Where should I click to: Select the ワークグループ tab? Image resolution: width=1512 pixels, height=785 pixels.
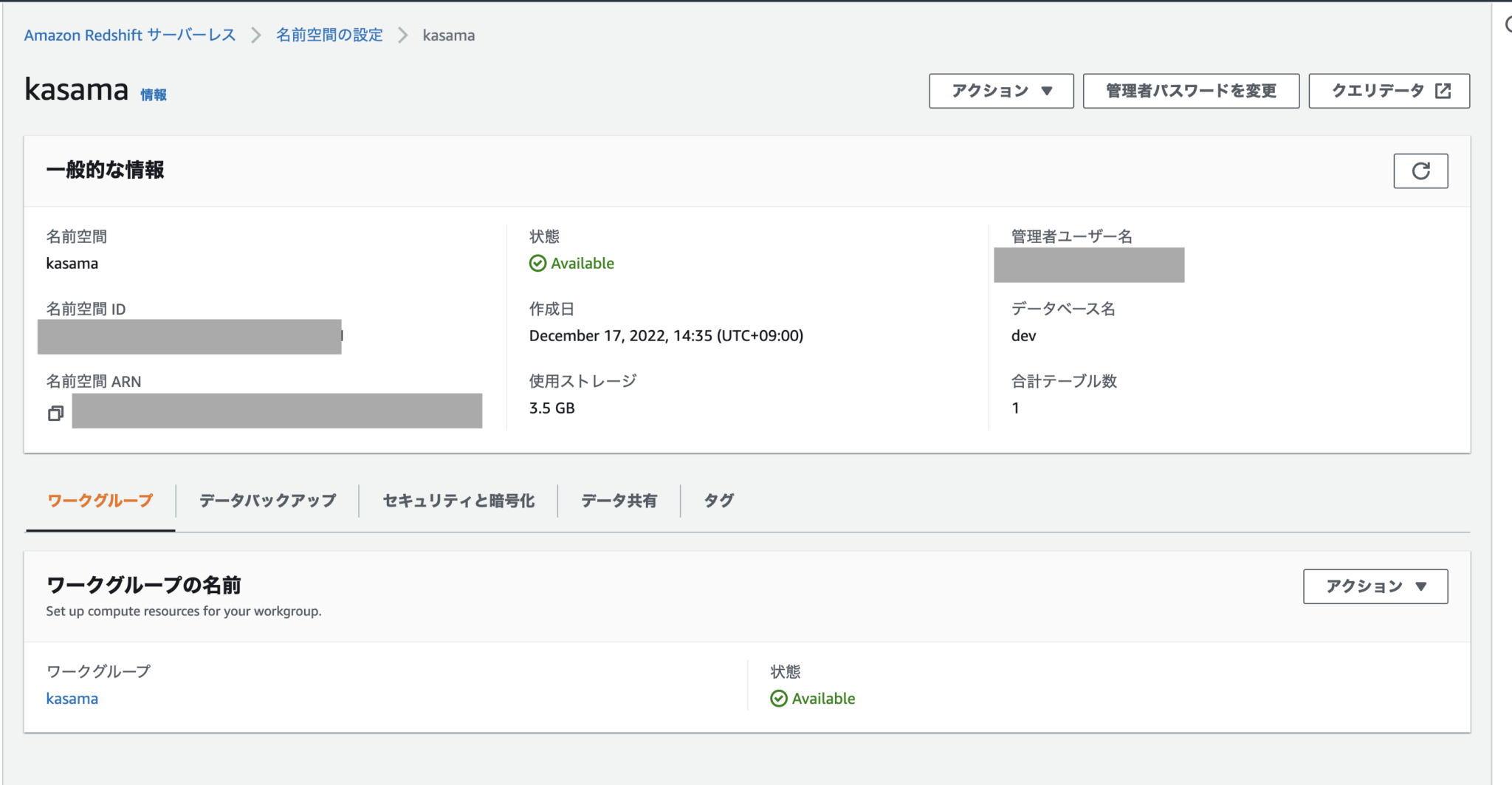(99, 500)
